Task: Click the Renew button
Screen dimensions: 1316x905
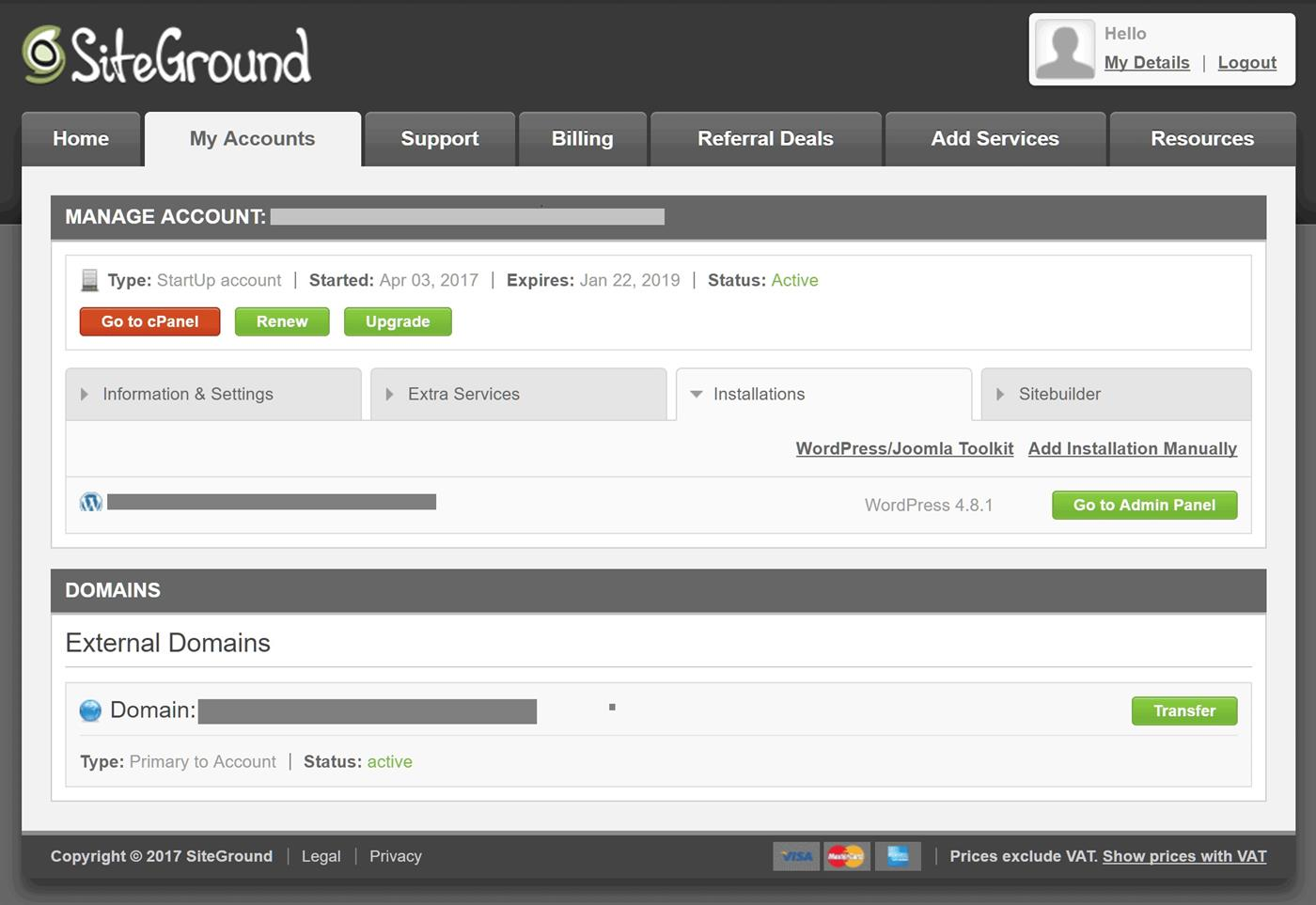Action: [282, 321]
